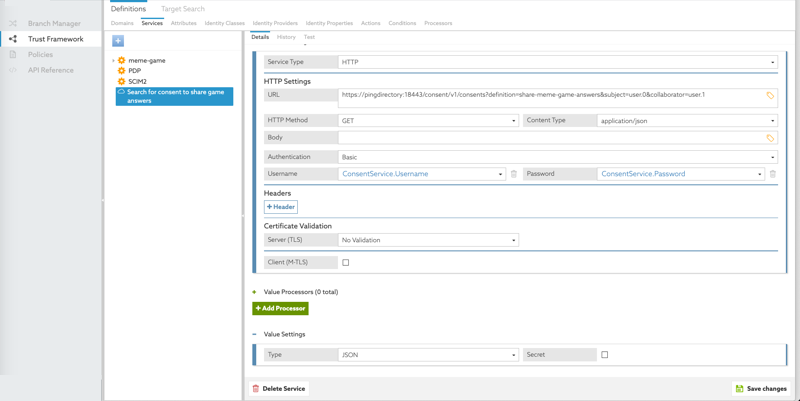Click into the URL input field
800x401 pixels.
click(x=550, y=96)
